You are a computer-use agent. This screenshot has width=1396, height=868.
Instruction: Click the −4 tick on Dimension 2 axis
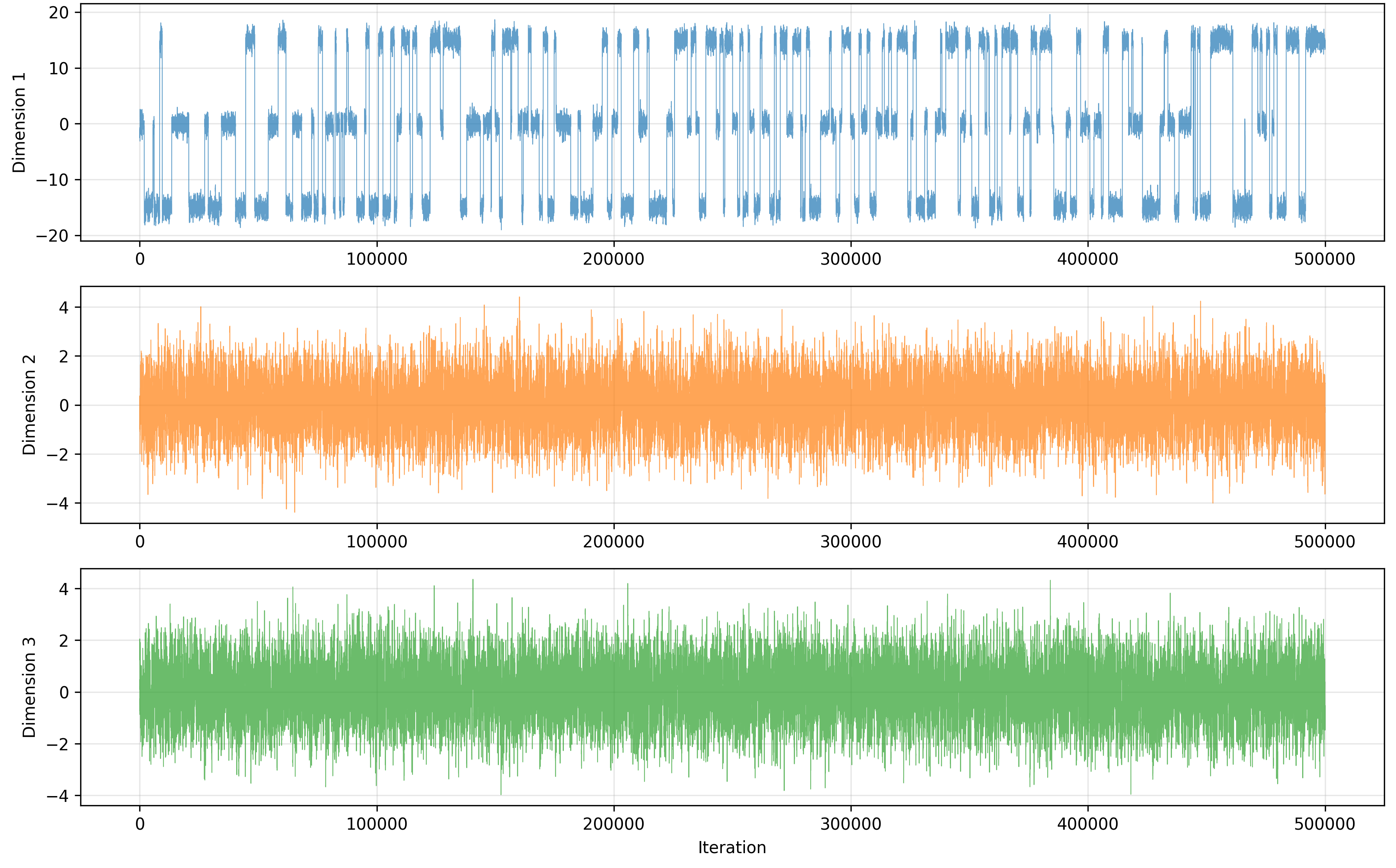click(x=57, y=504)
